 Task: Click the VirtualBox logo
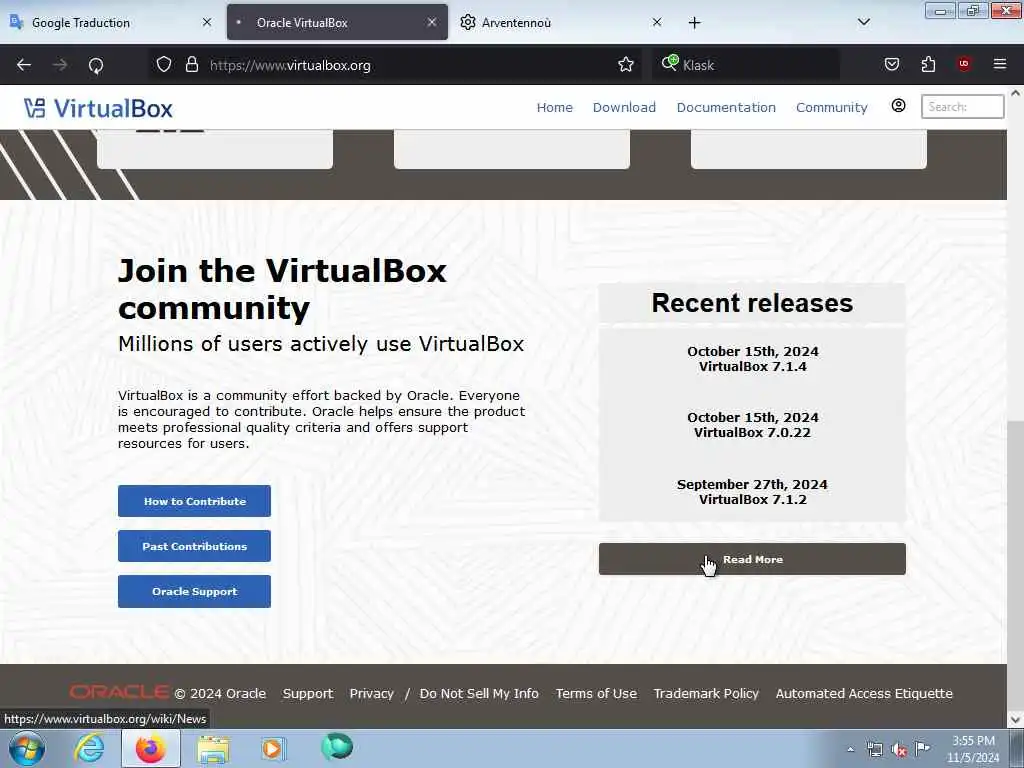(x=98, y=108)
